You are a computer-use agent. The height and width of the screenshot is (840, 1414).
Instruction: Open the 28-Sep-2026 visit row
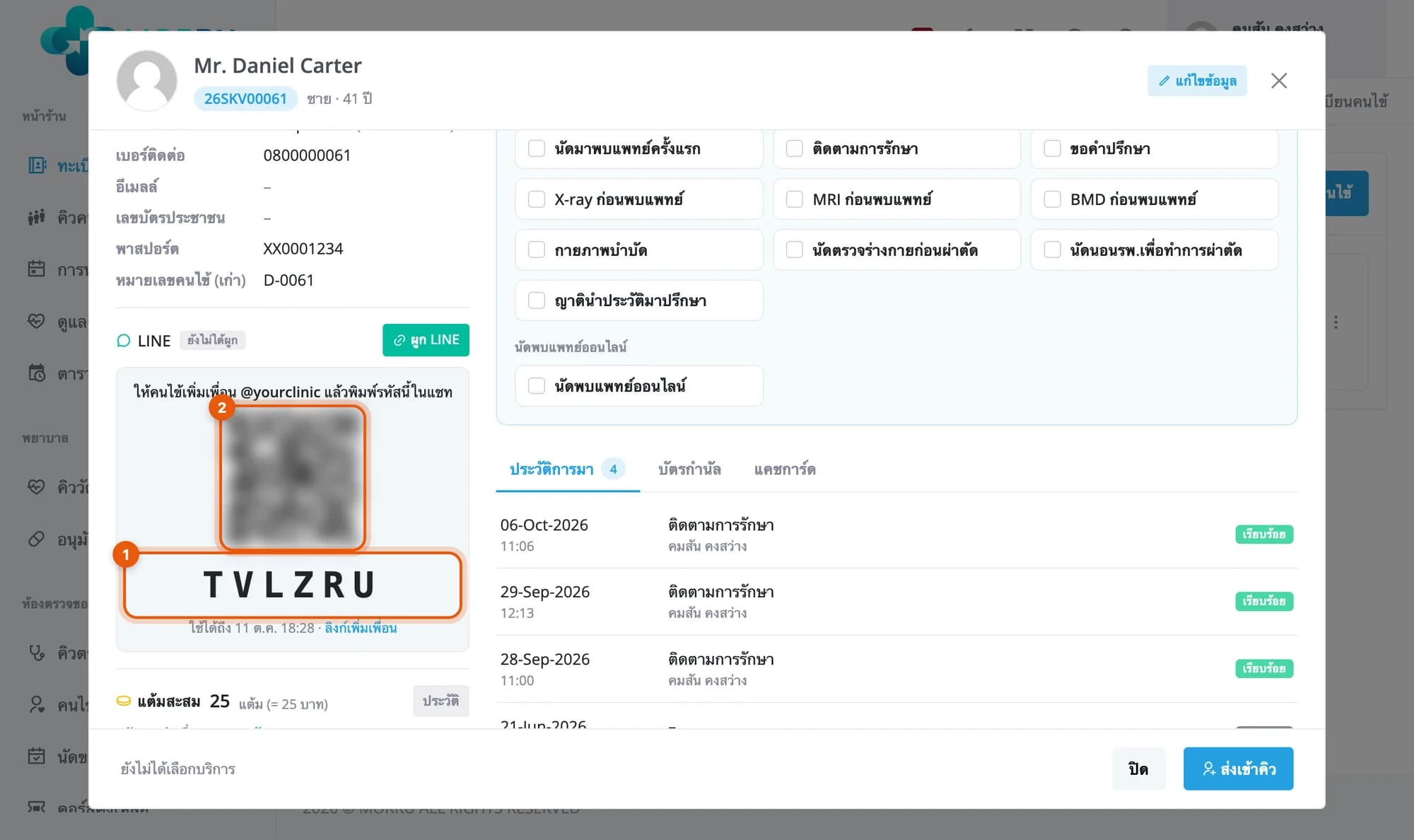click(896, 669)
